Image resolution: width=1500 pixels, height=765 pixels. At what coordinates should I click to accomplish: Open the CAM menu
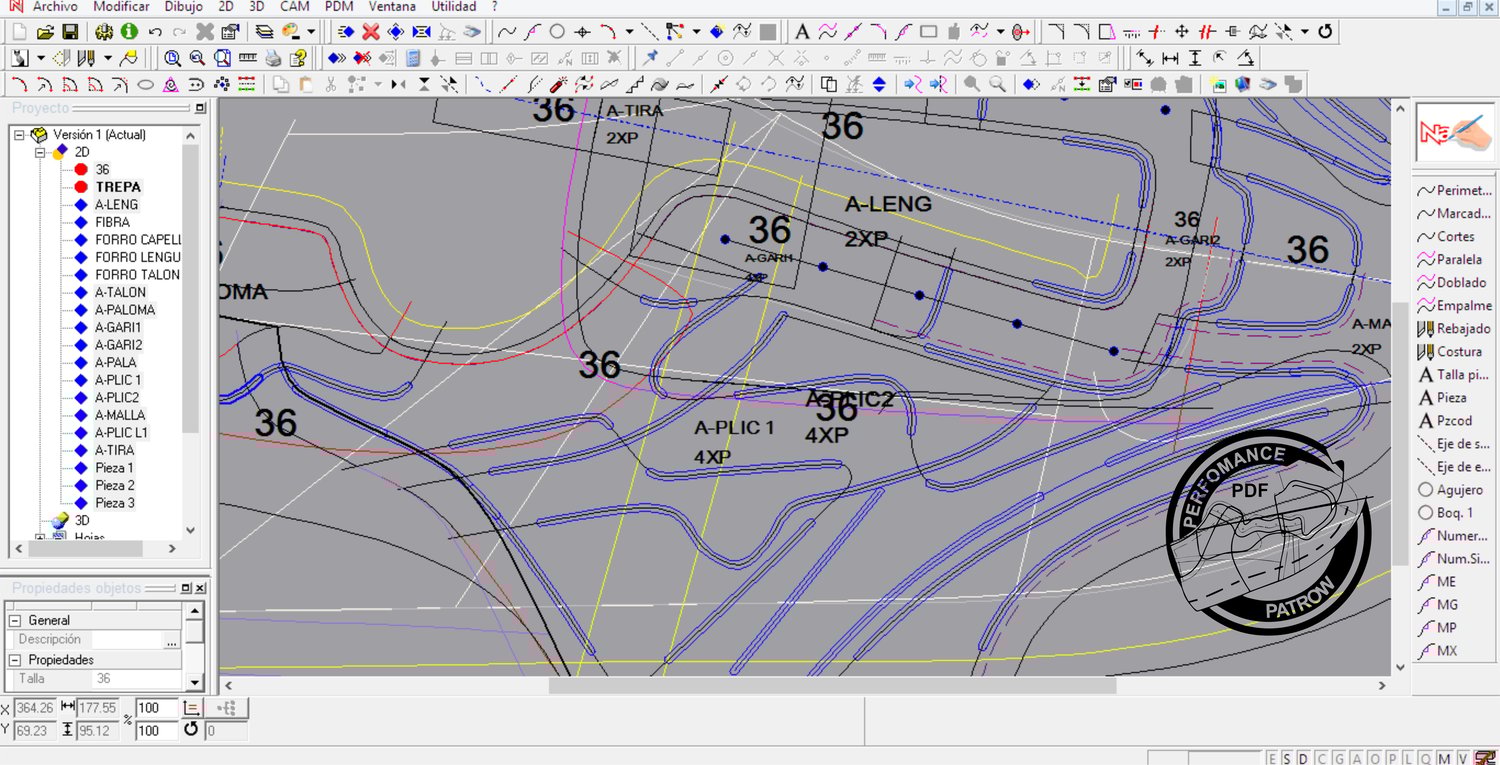pyautogui.click(x=294, y=7)
